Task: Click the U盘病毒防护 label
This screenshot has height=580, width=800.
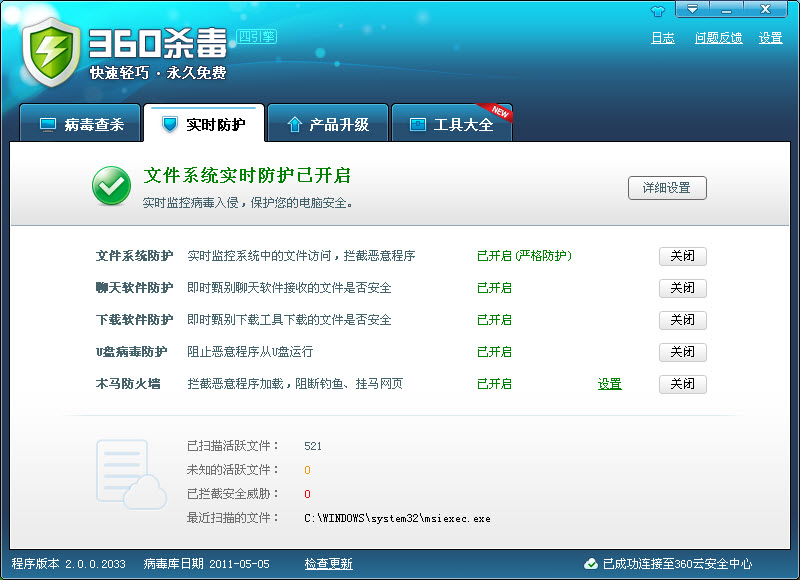Action: 132,351
